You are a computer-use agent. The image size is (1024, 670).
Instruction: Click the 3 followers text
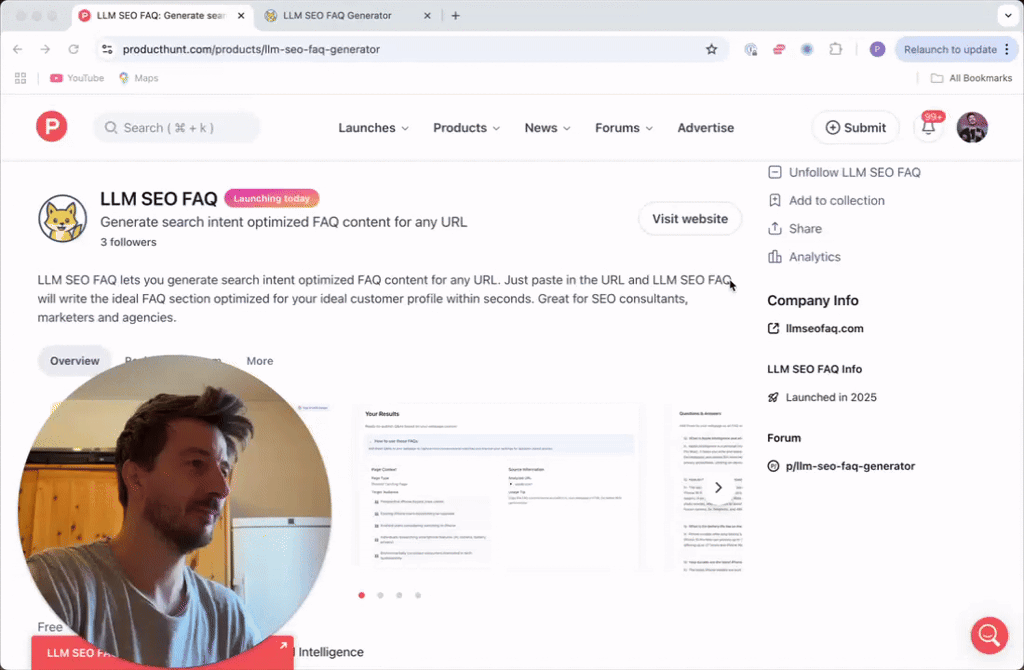pyautogui.click(x=128, y=242)
